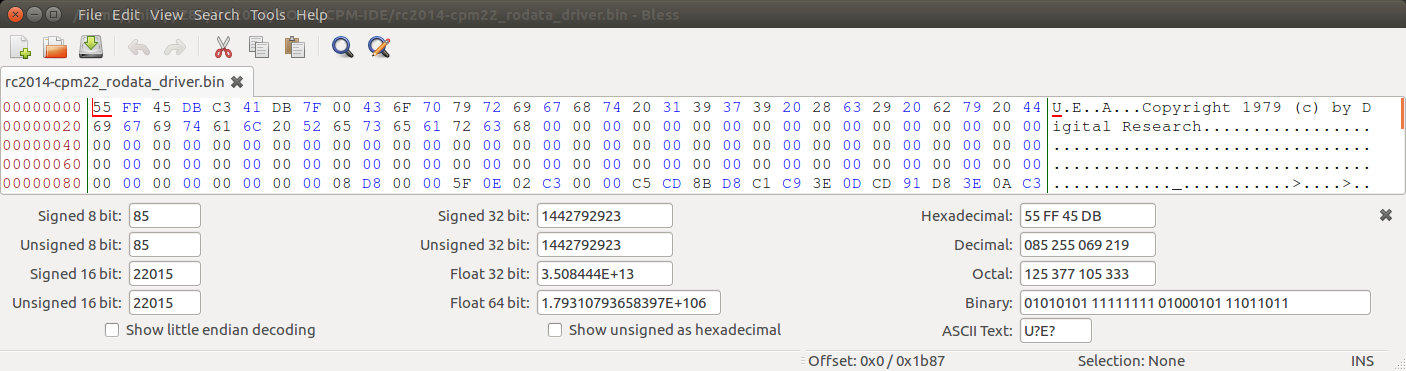1406x371 pixels.
Task: Click the Octal value field
Action: pos(1088,274)
